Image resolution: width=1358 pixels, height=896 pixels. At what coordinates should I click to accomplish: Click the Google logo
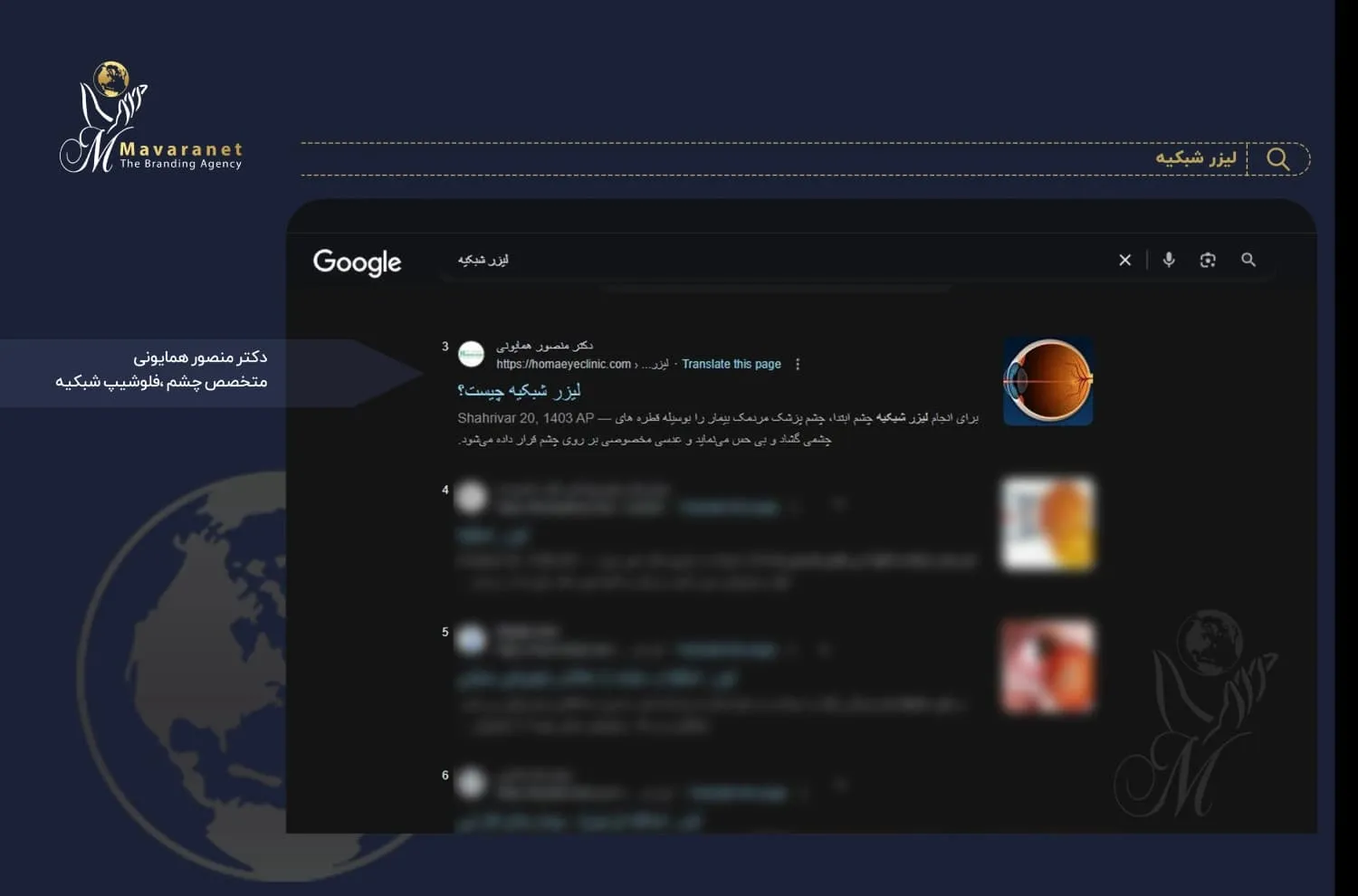(357, 262)
